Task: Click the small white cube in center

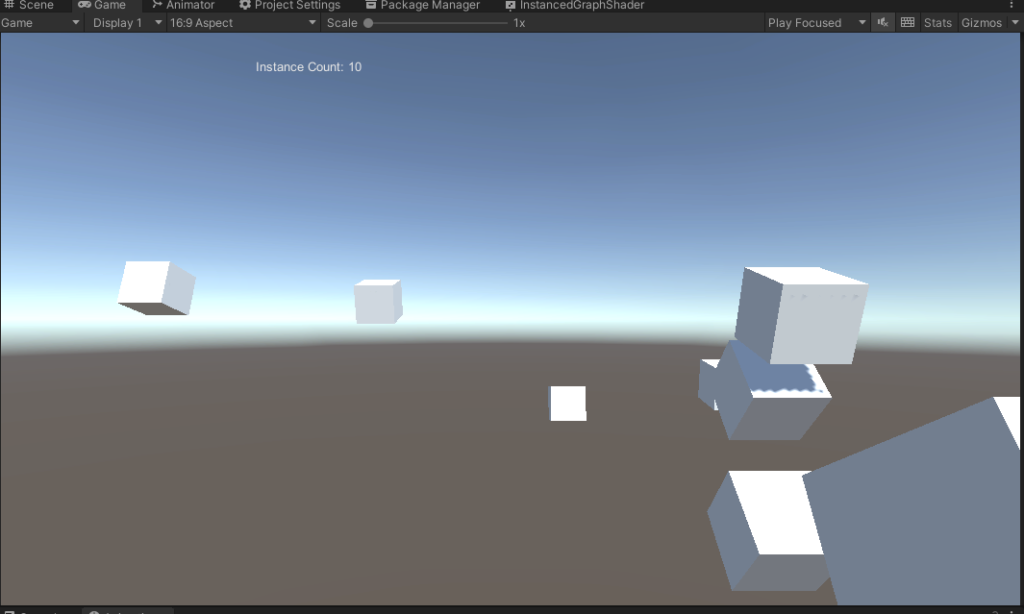Action: click(568, 403)
